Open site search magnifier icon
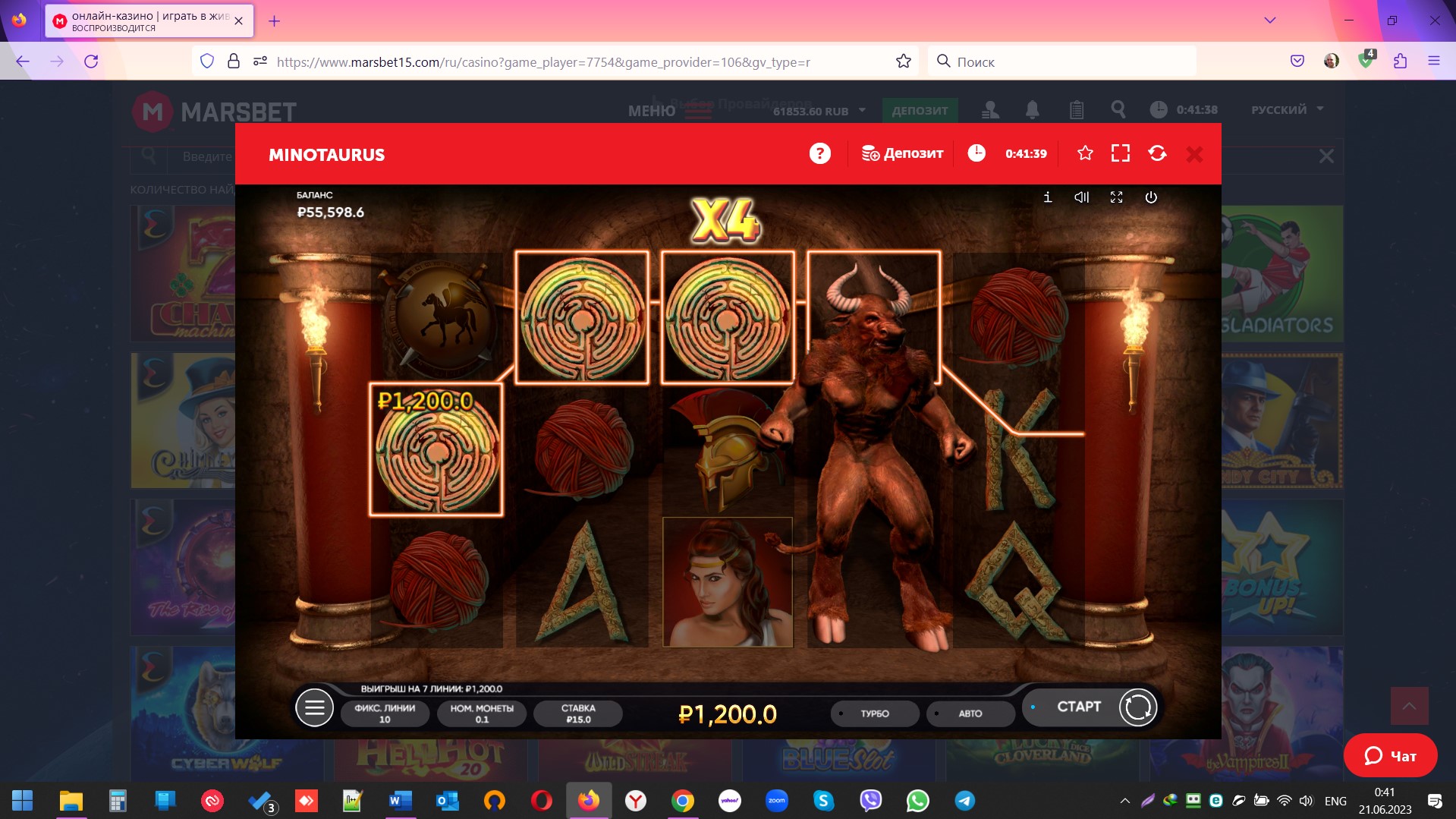The image size is (1456, 819). (x=1118, y=110)
